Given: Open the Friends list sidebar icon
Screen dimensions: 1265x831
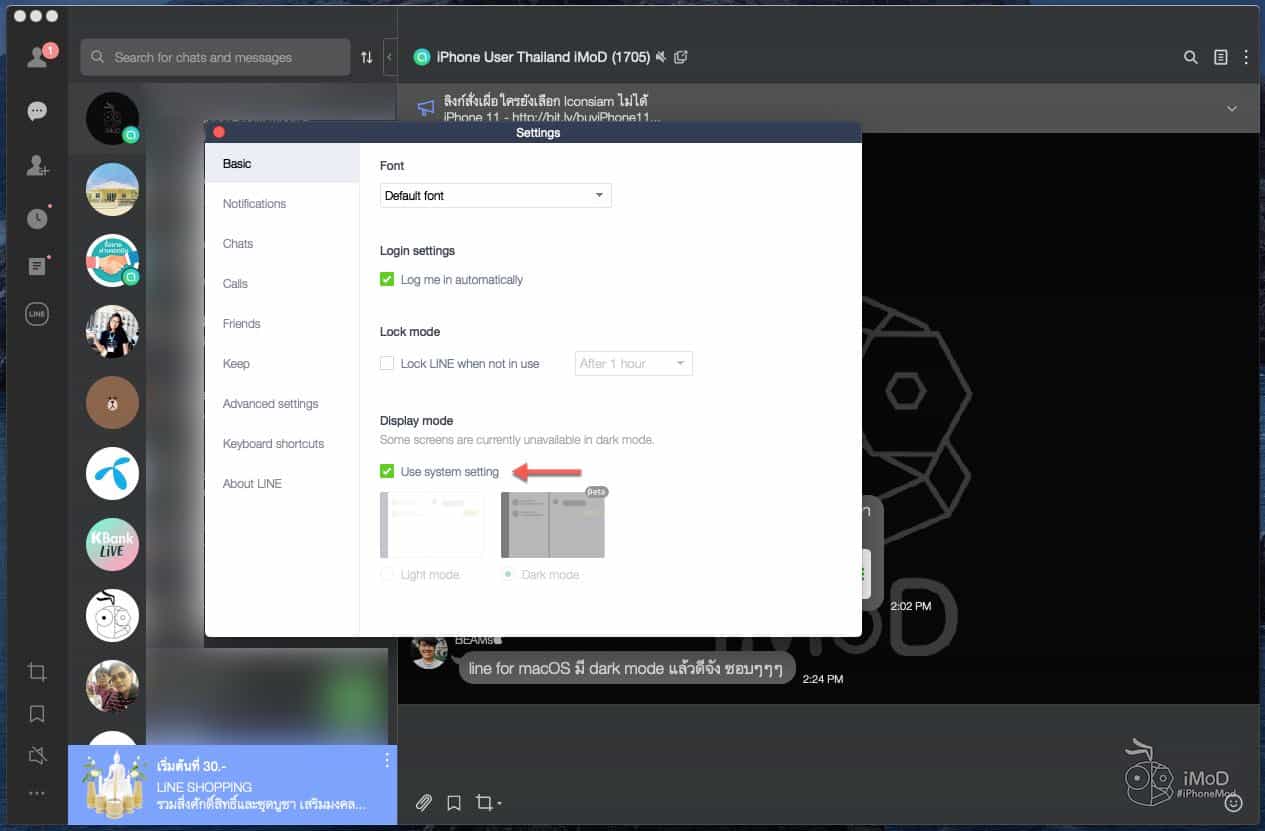Looking at the screenshot, I should (x=37, y=57).
